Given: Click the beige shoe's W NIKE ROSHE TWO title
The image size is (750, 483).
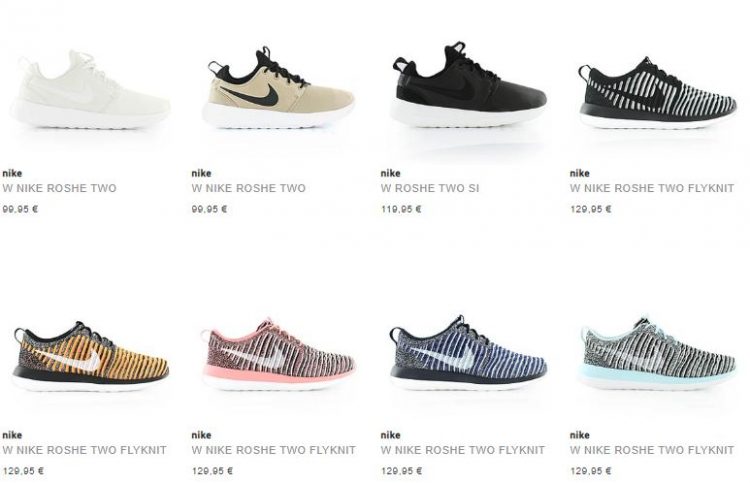Looking at the screenshot, I should point(248,188).
